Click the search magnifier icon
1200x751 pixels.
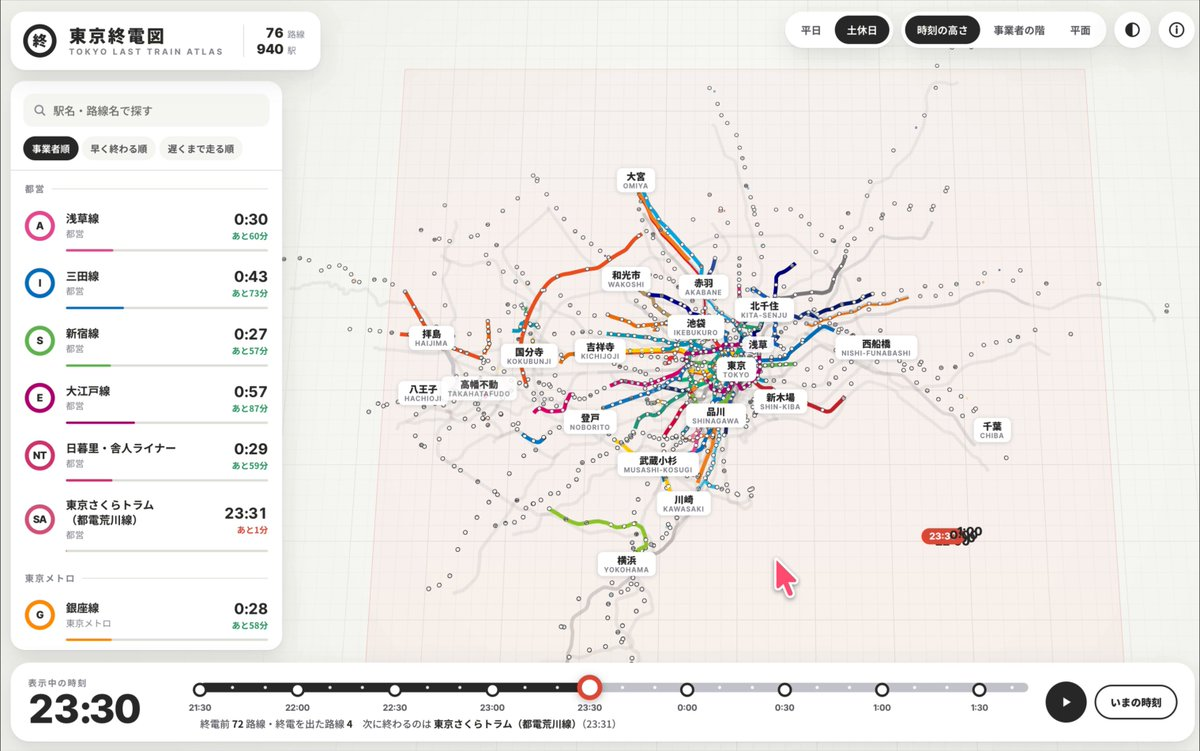coord(41,111)
